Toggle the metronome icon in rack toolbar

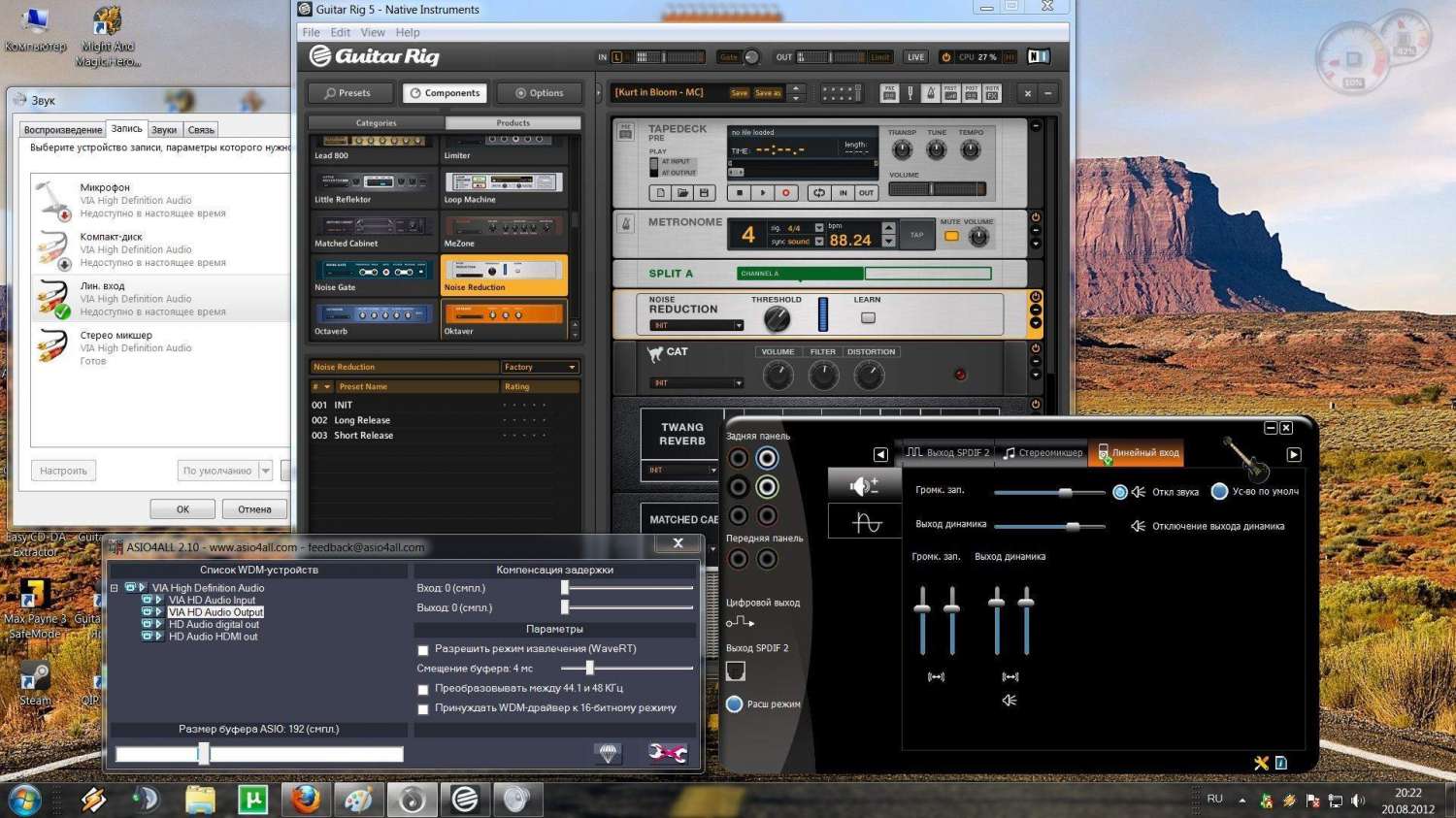[930, 93]
